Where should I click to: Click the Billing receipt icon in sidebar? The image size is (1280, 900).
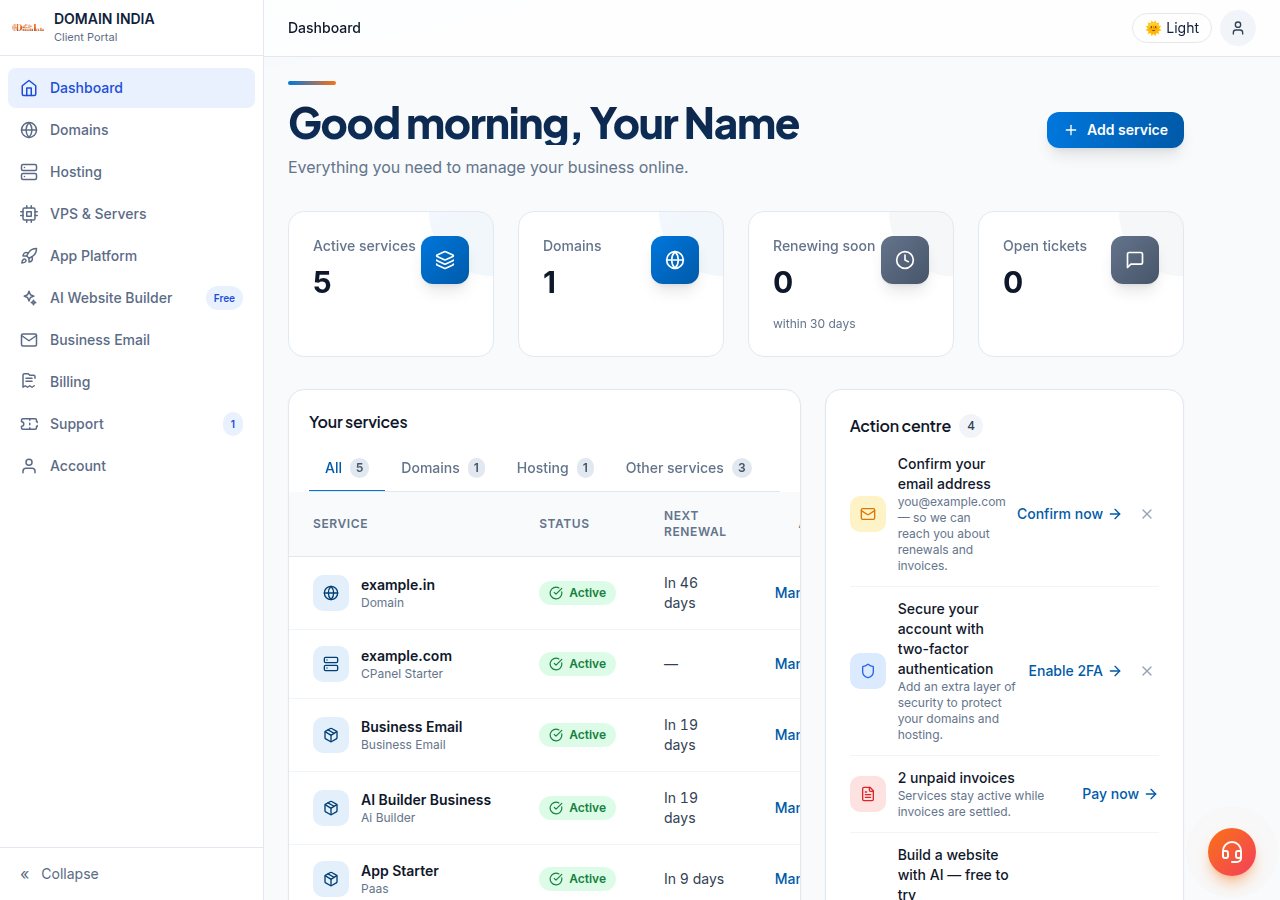click(x=29, y=382)
